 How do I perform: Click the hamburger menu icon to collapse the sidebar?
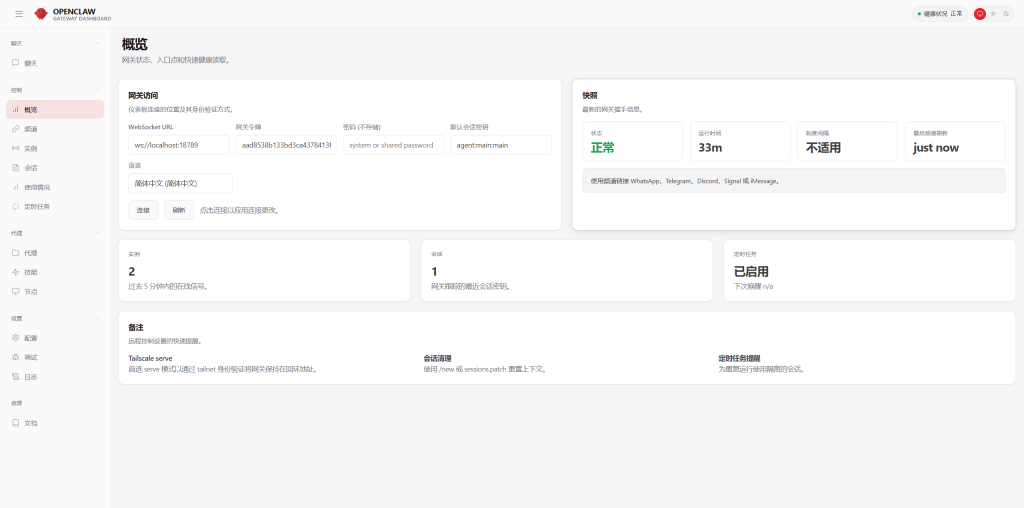tap(19, 14)
